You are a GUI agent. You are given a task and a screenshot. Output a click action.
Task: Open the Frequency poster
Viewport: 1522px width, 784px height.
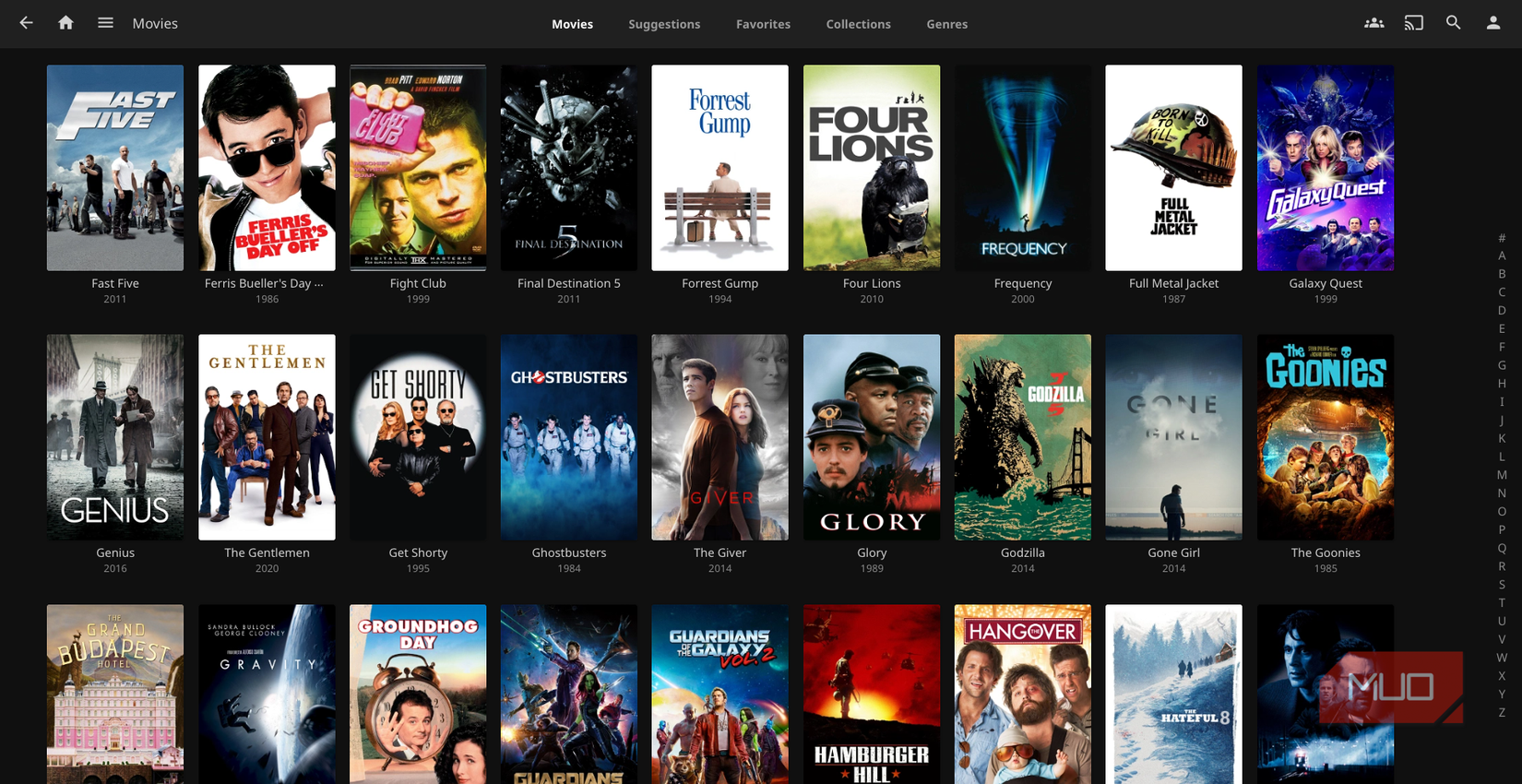click(1023, 168)
